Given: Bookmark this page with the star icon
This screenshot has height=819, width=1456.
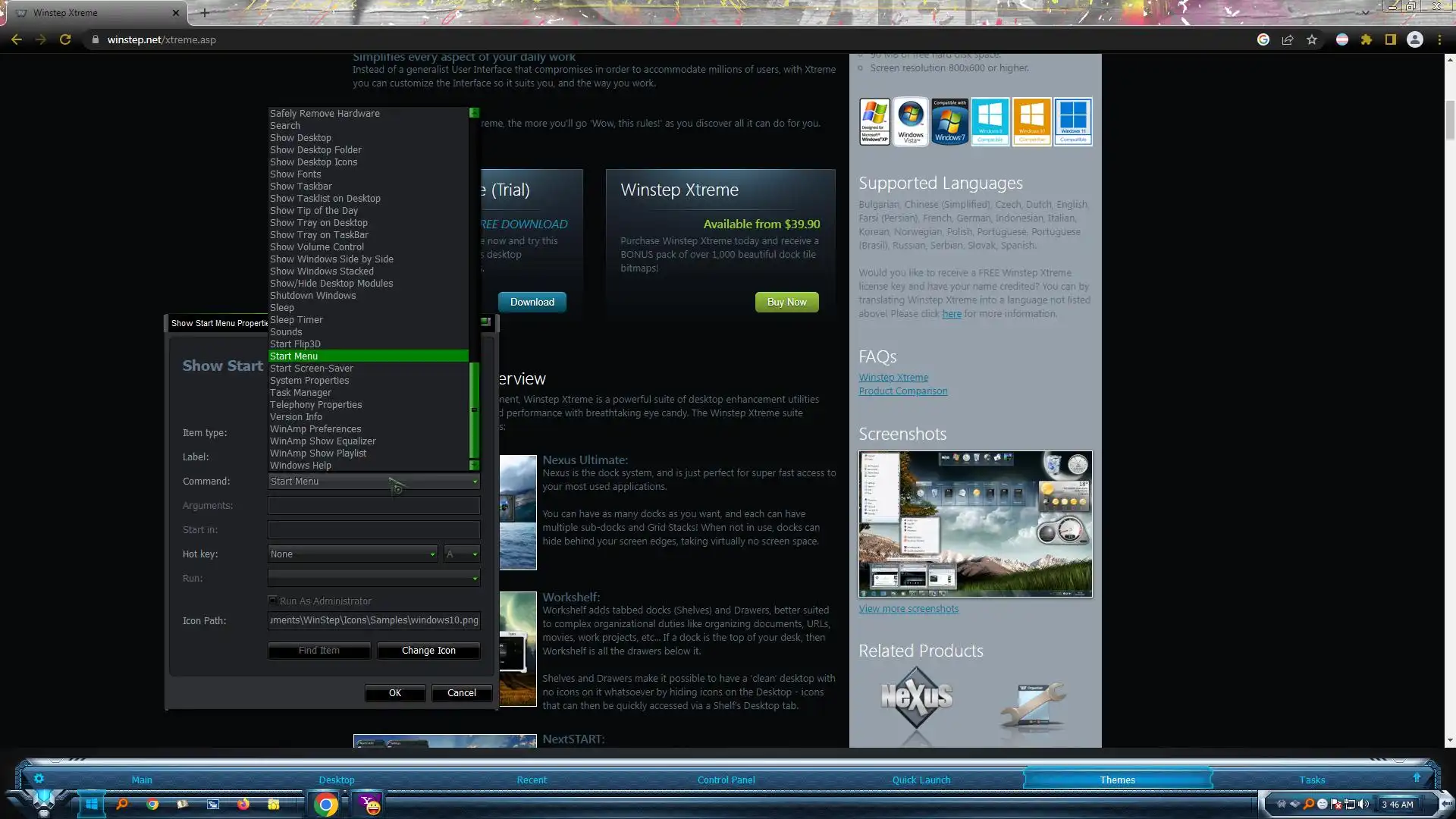Looking at the screenshot, I should point(1312,39).
